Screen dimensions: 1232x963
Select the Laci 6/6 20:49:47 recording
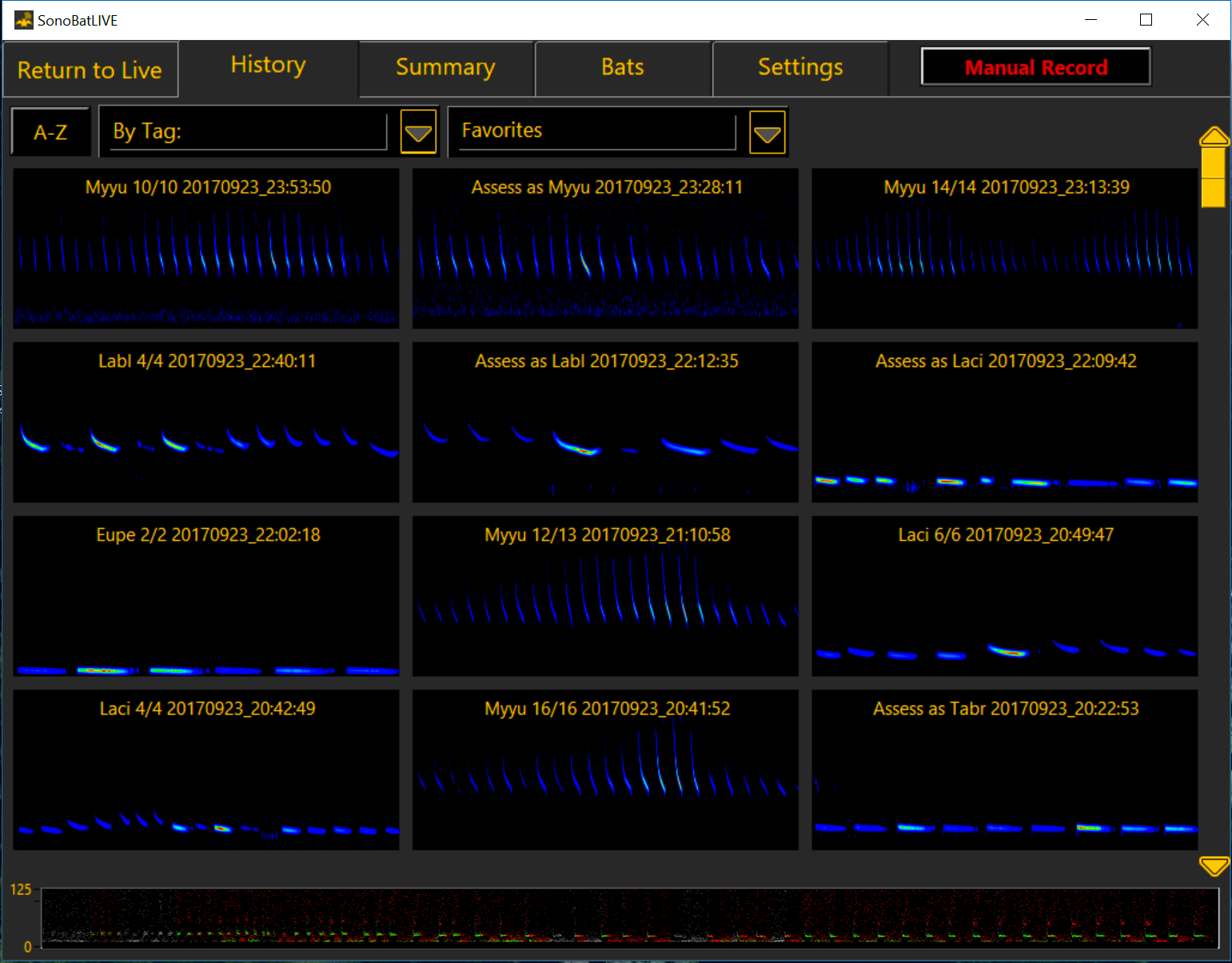coord(1004,595)
